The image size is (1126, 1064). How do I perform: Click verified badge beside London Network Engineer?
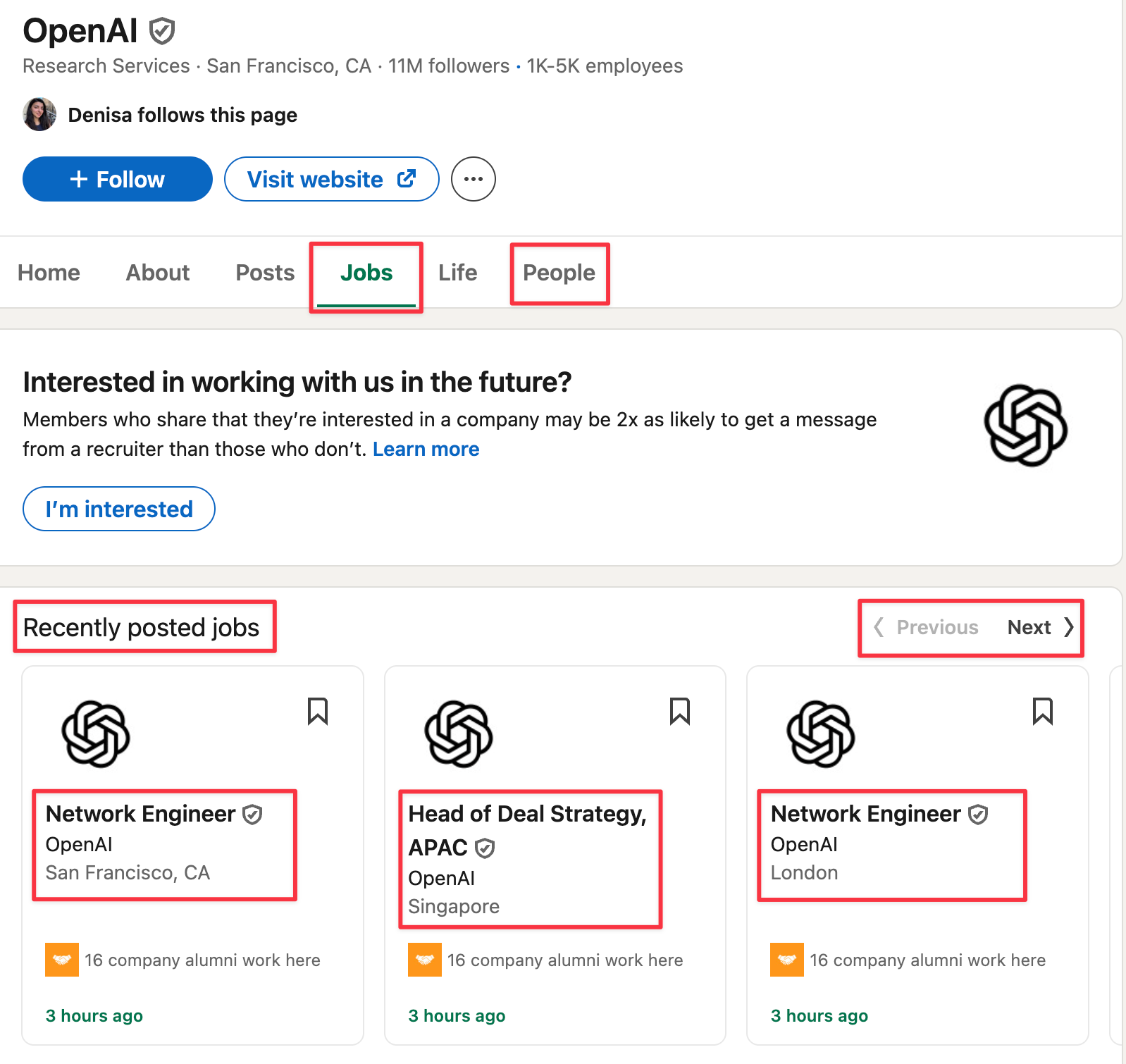click(978, 815)
